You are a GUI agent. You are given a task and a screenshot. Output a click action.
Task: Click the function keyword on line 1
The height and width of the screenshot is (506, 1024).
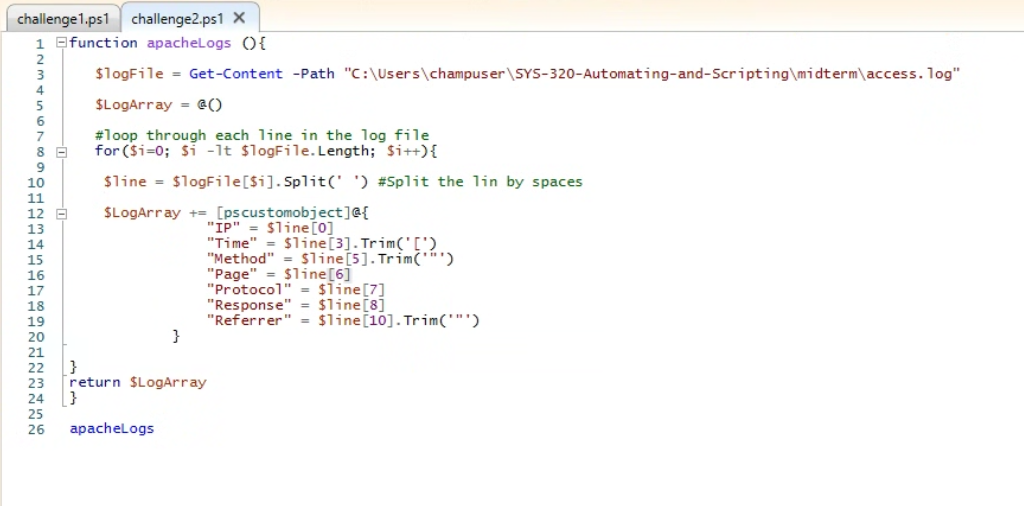(x=103, y=43)
